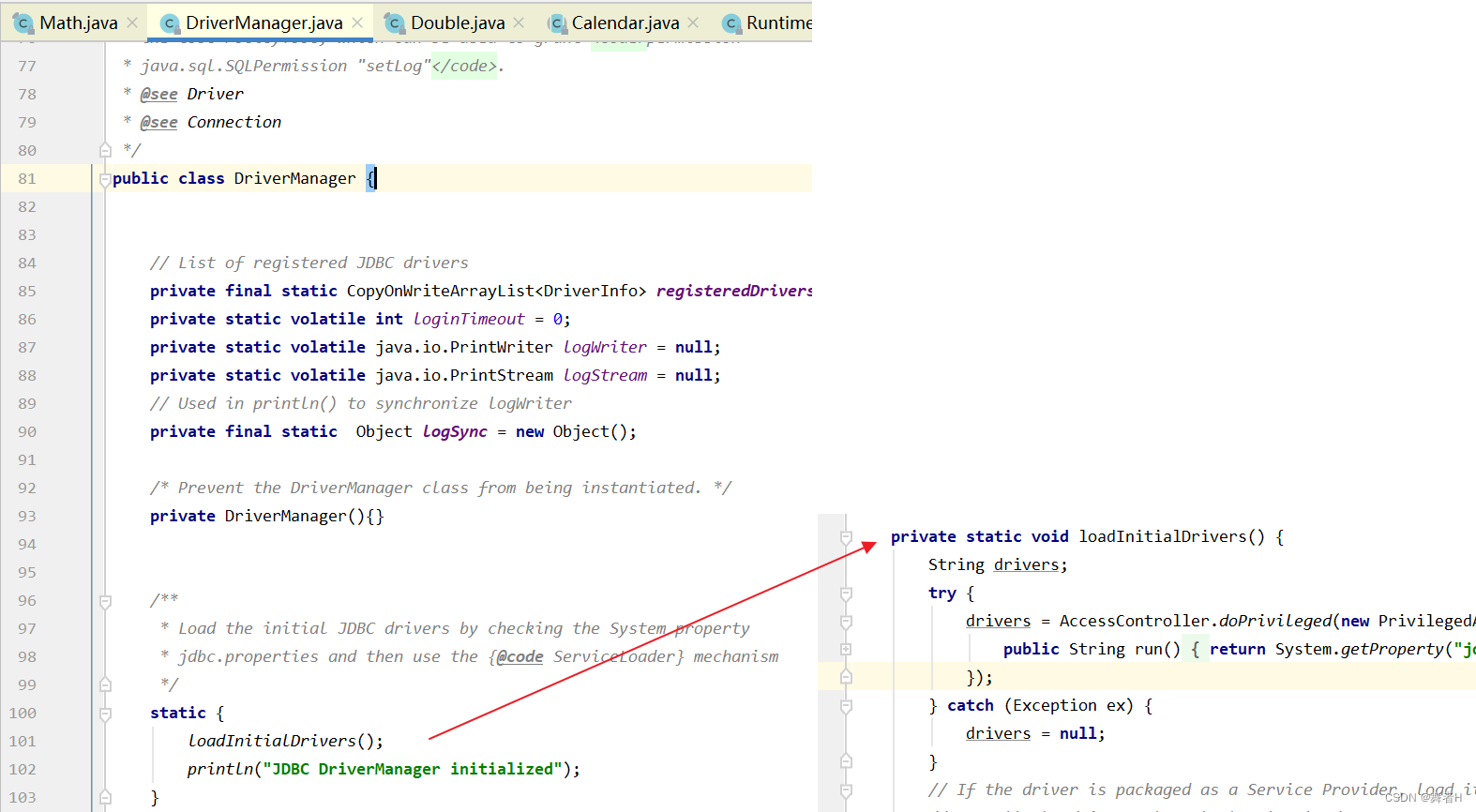This screenshot has height=812, width=1476.
Task: Click the logStream field name
Action: (605, 375)
